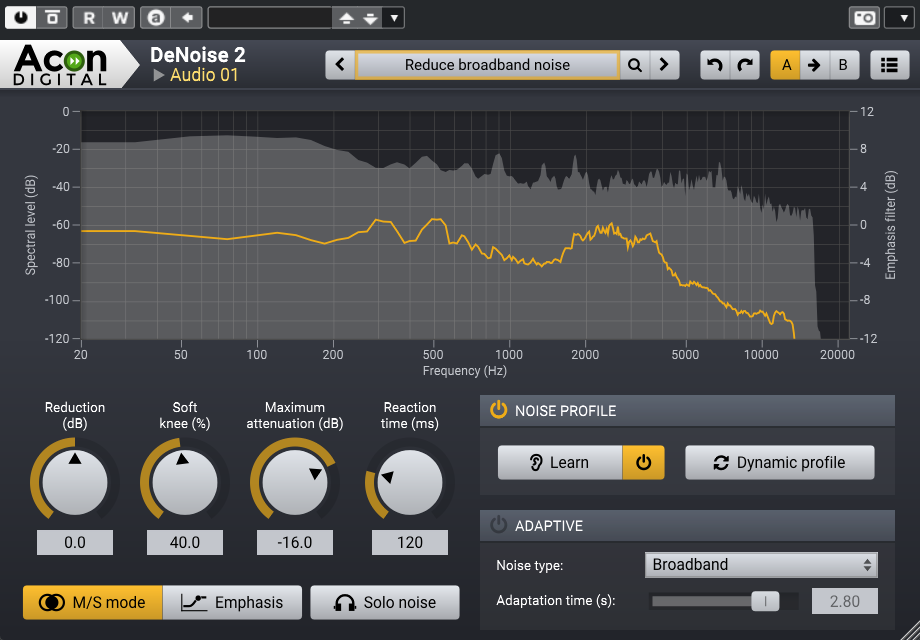Click the 'Adaptation time (s):' label
This screenshot has width=920, height=640.
click(556, 601)
